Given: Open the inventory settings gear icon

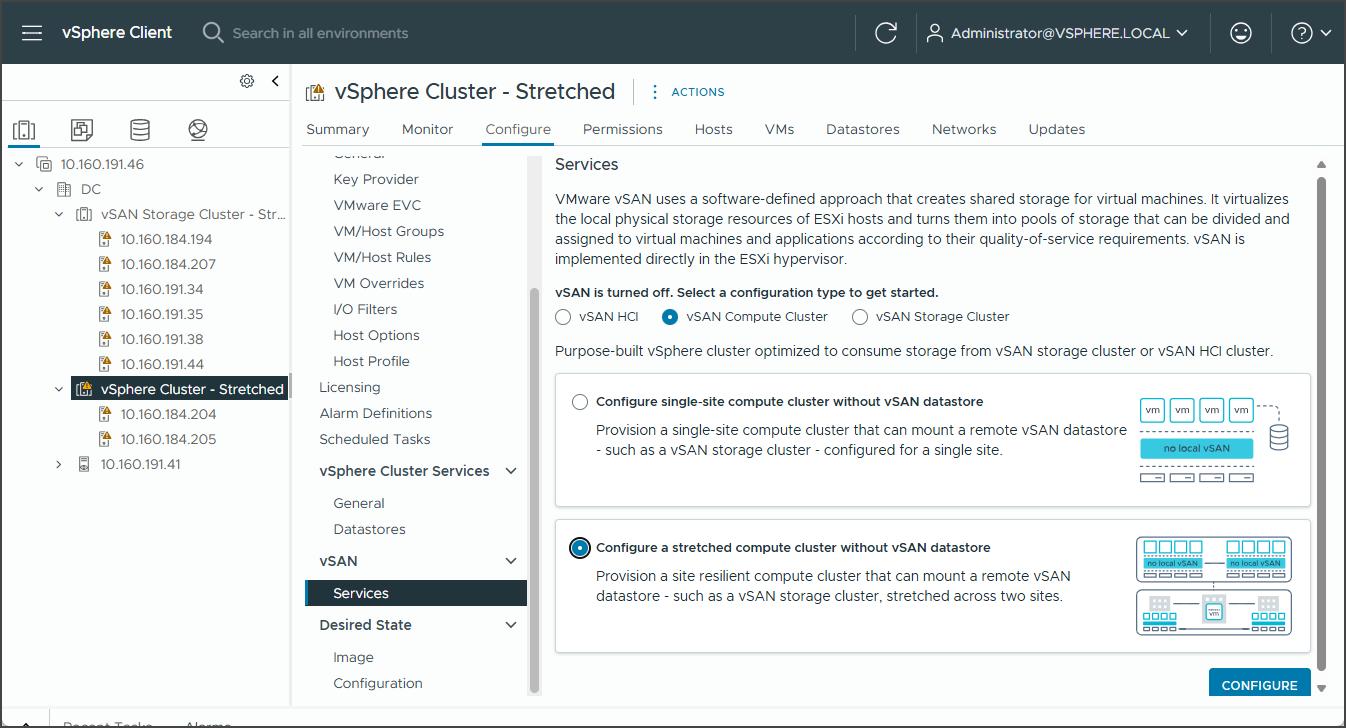Looking at the screenshot, I should point(247,81).
